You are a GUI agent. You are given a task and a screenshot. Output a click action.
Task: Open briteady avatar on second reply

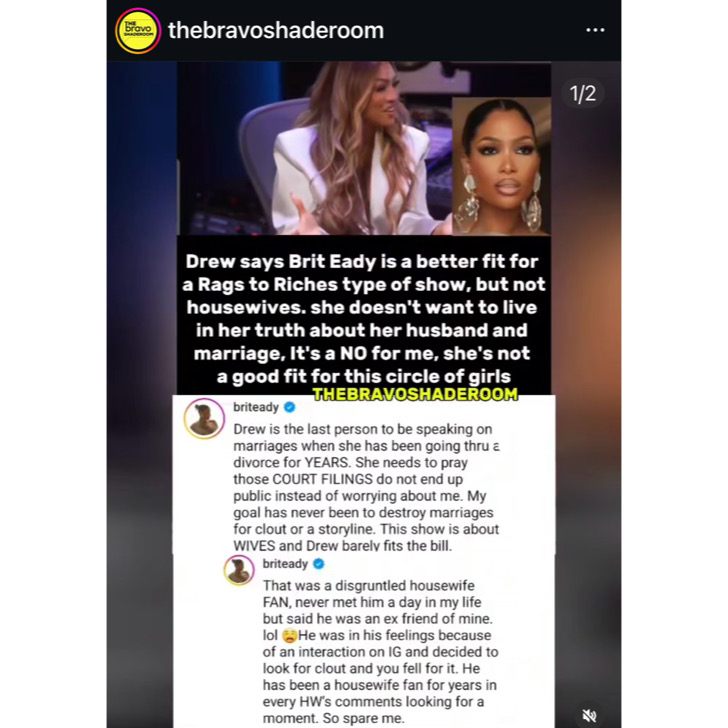[239, 570]
